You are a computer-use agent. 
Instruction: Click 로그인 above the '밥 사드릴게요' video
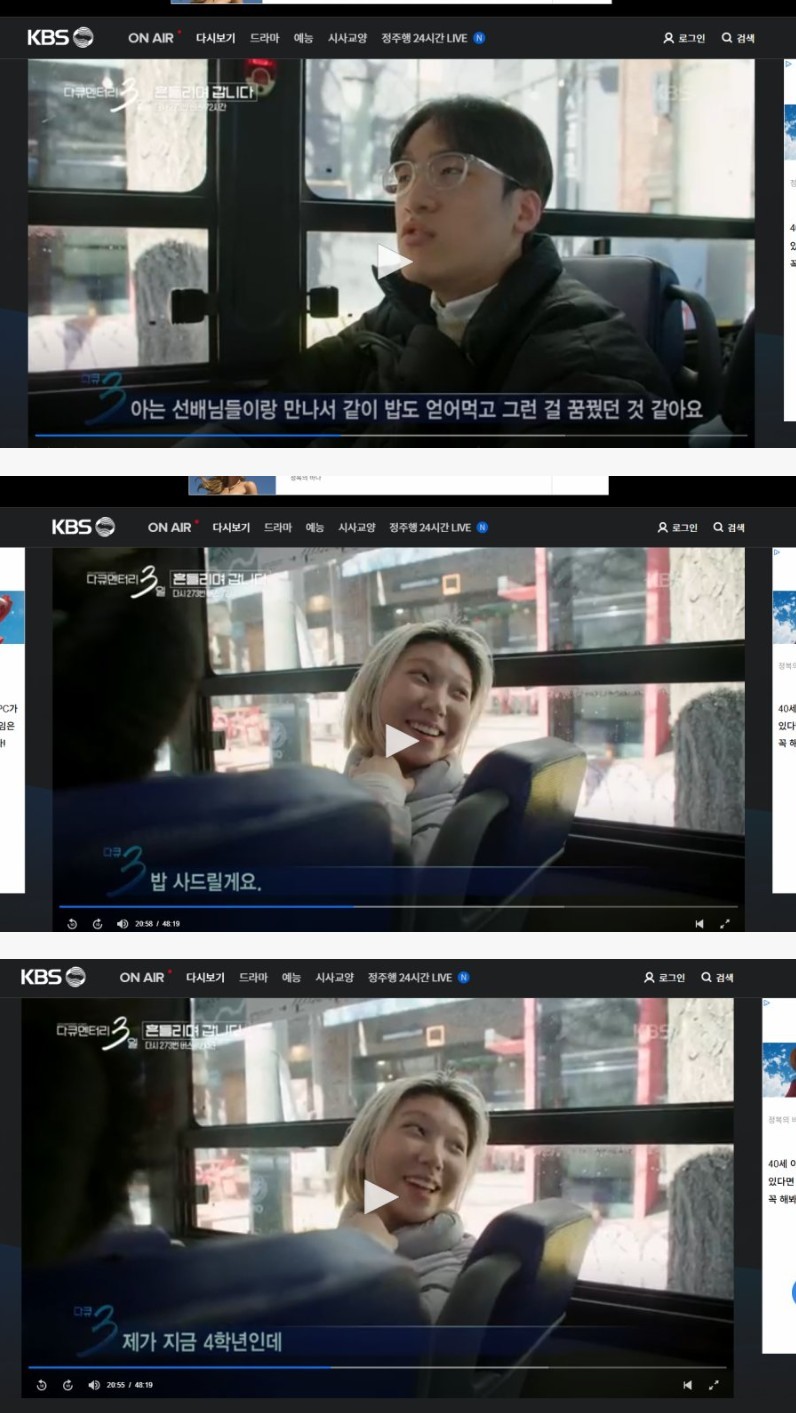(x=678, y=528)
